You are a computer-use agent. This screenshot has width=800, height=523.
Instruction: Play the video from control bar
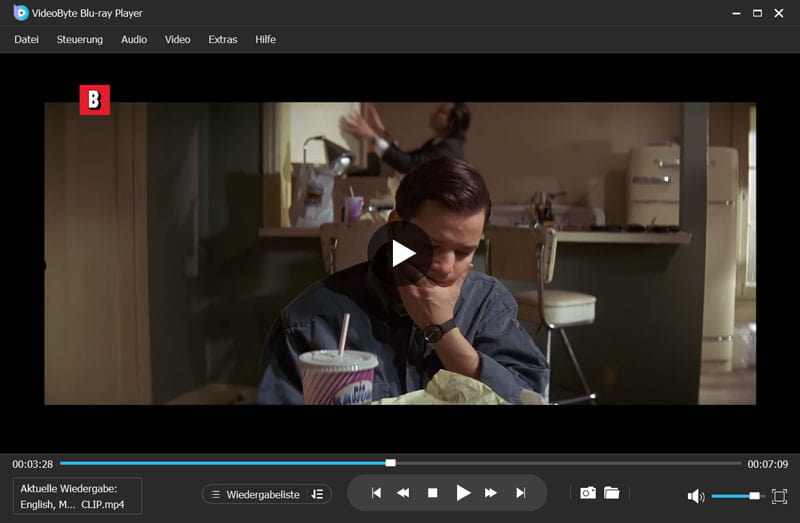(x=463, y=493)
